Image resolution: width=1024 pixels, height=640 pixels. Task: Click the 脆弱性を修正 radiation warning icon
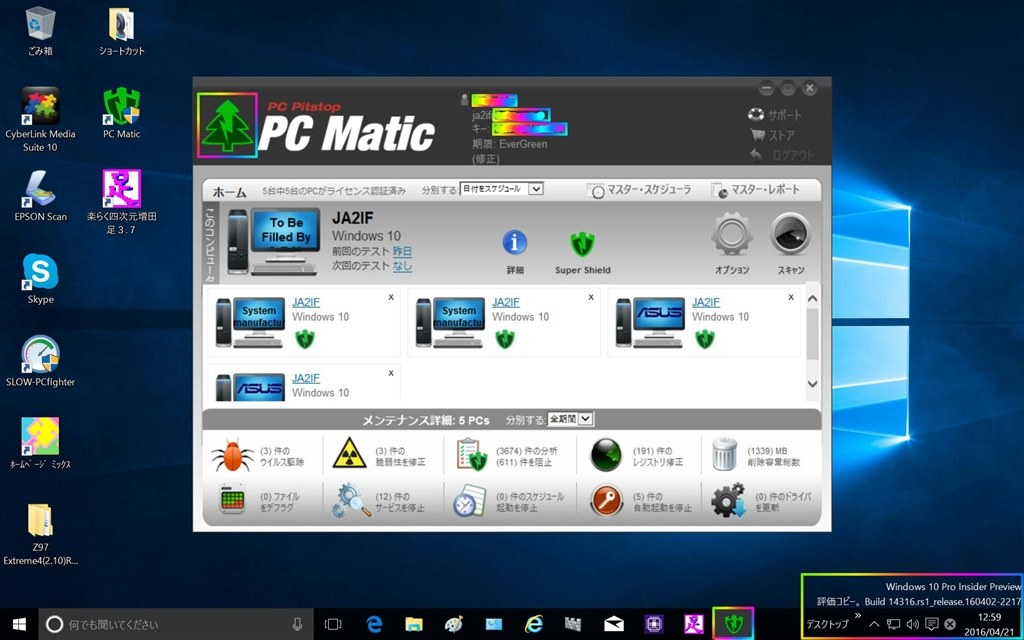coord(349,453)
